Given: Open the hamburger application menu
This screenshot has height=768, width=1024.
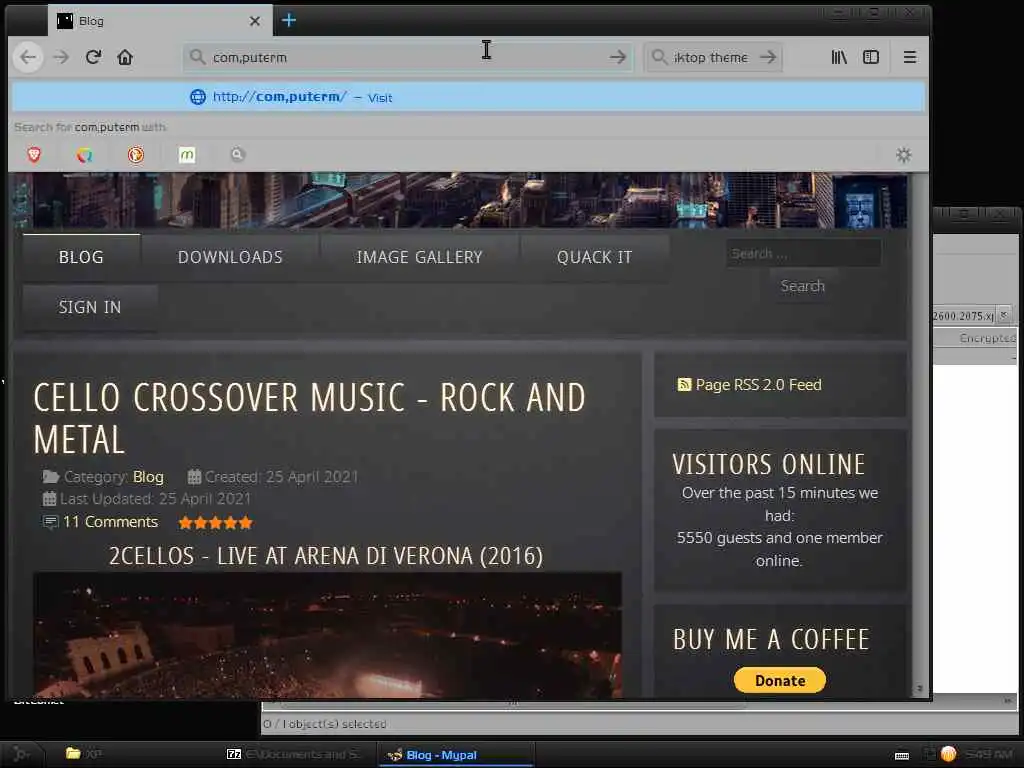Looking at the screenshot, I should click(910, 57).
